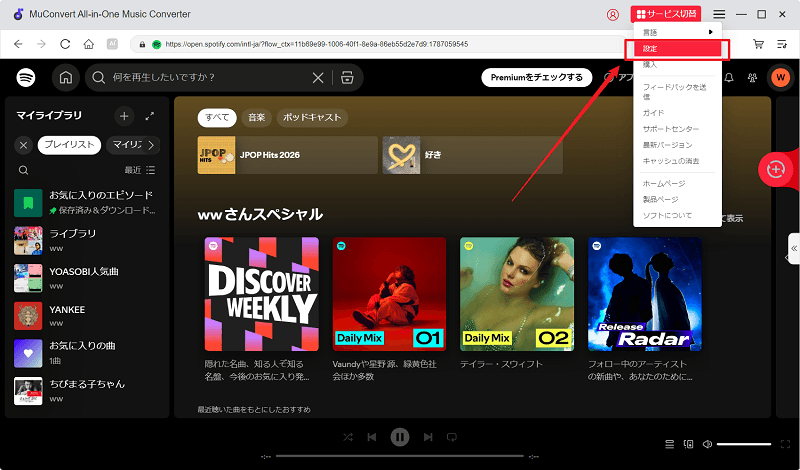Choose サポートセンター menu item
The height and width of the screenshot is (470, 800).
(677, 129)
